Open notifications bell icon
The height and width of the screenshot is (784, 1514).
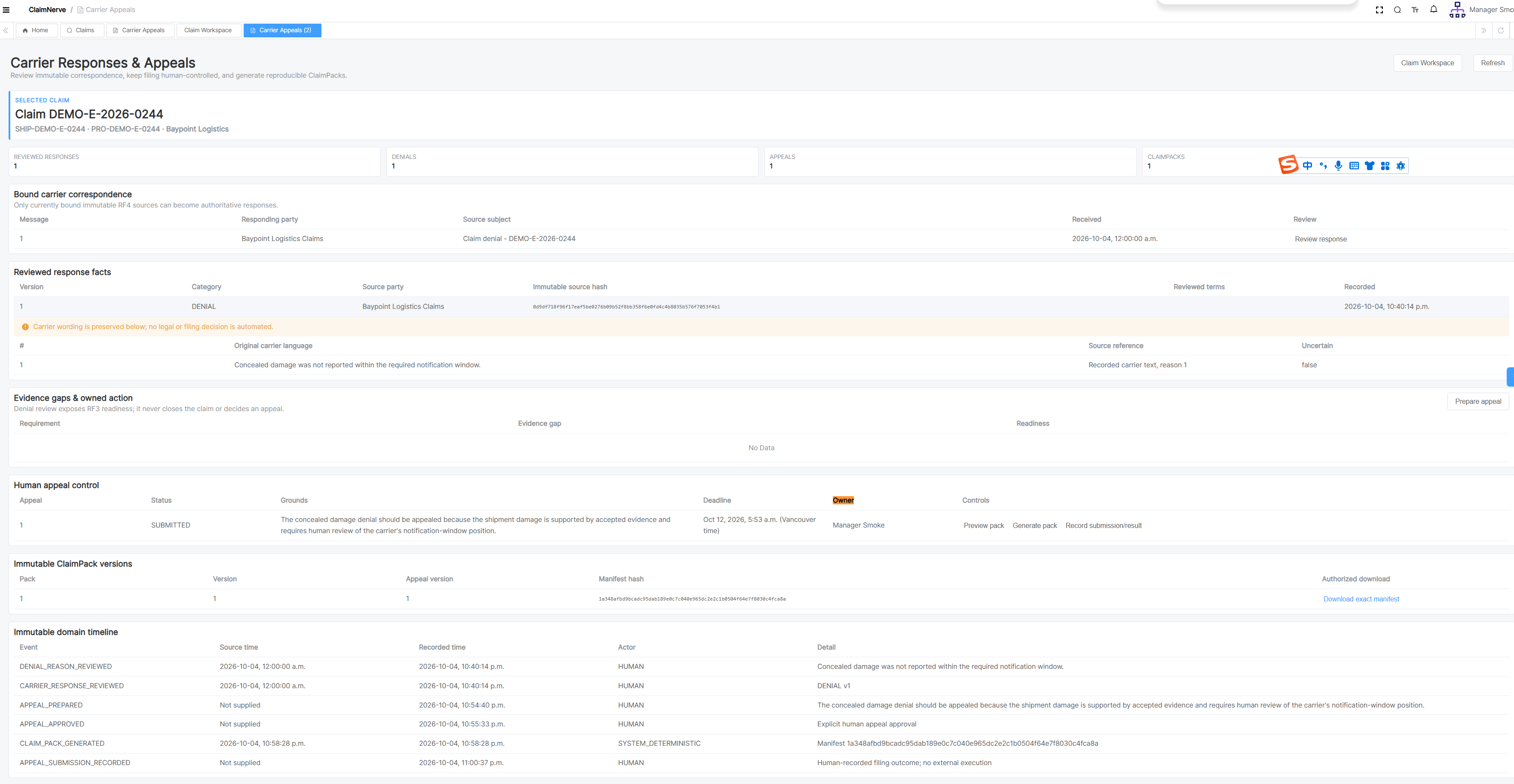click(1434, 9)
